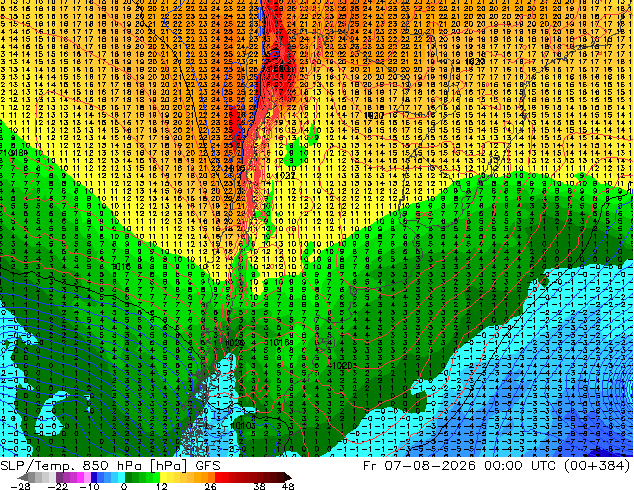
Task: Click the dark maroon right arrow end of the color scale
Action: [x=288, y=477]
